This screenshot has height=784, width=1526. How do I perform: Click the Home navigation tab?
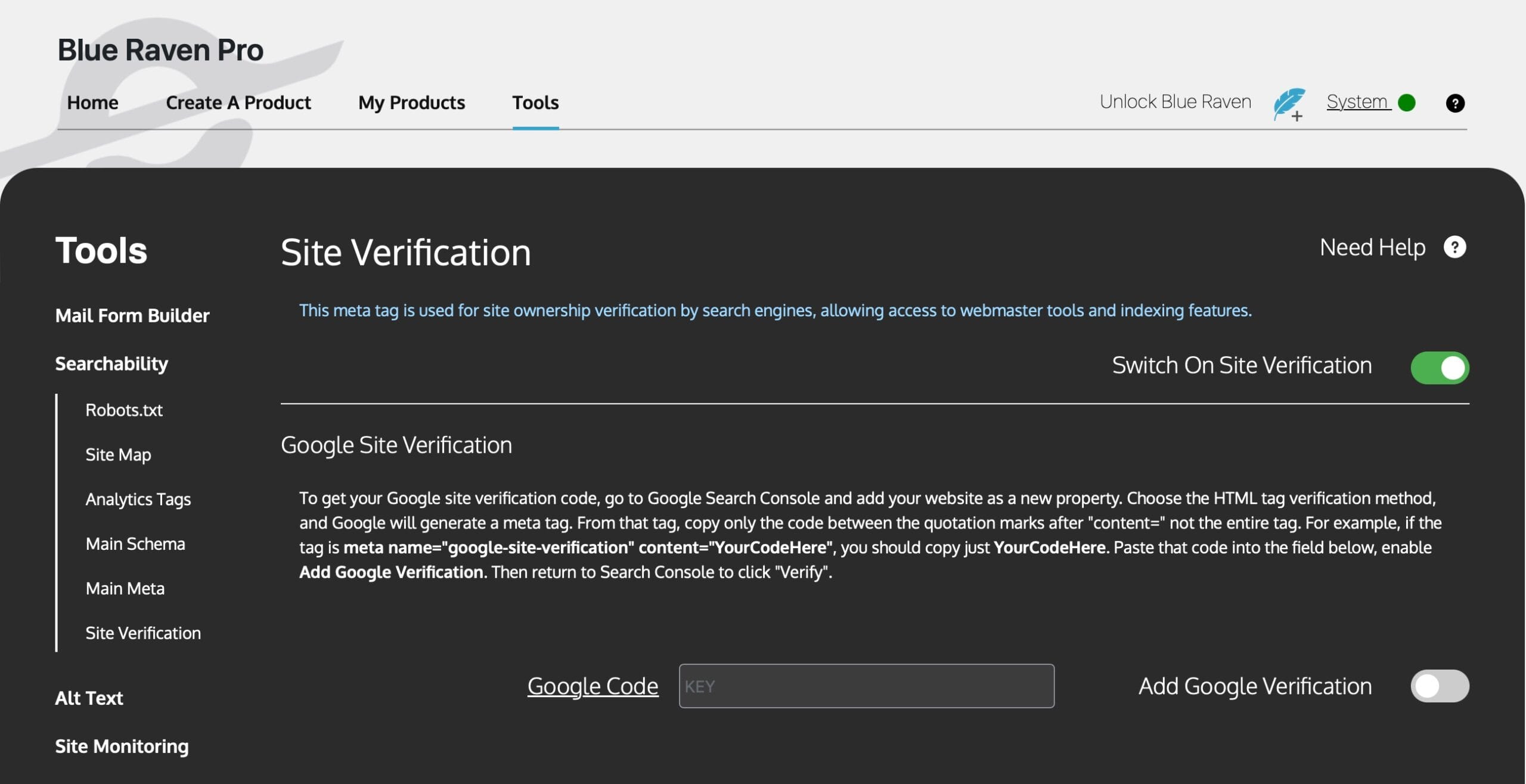92,102
